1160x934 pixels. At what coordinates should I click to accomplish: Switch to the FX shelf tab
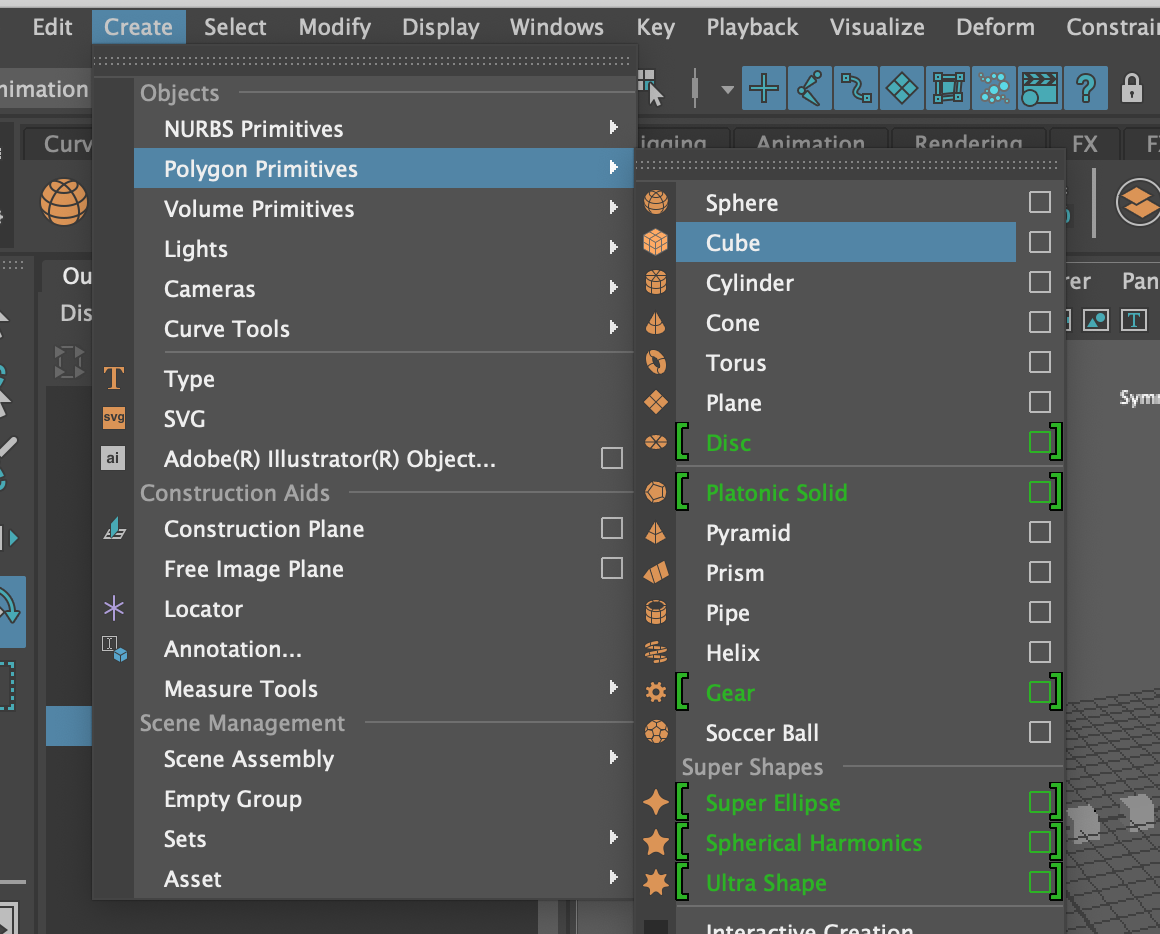point(1084,144)
